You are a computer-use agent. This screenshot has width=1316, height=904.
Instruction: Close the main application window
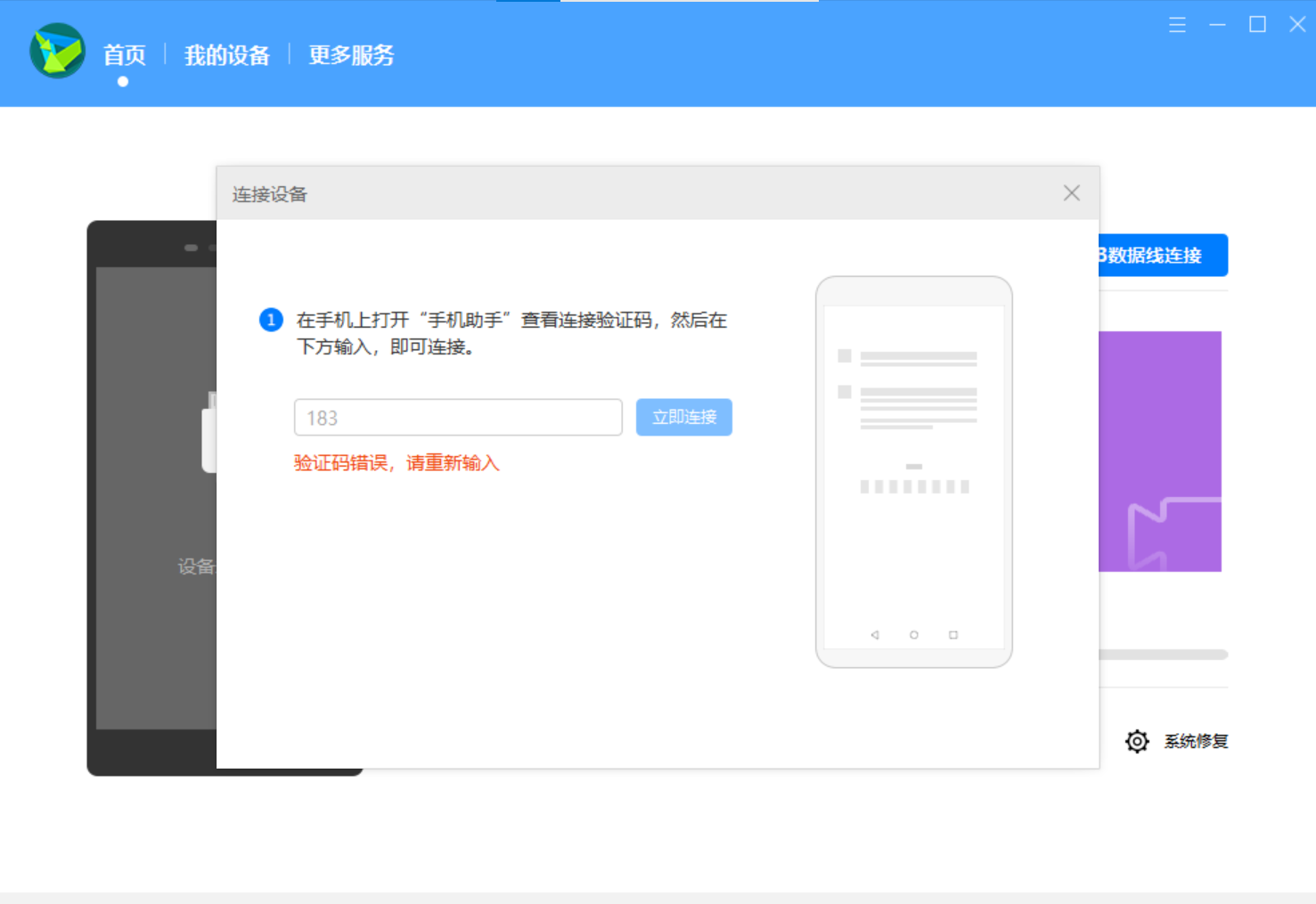[1297, 25]
